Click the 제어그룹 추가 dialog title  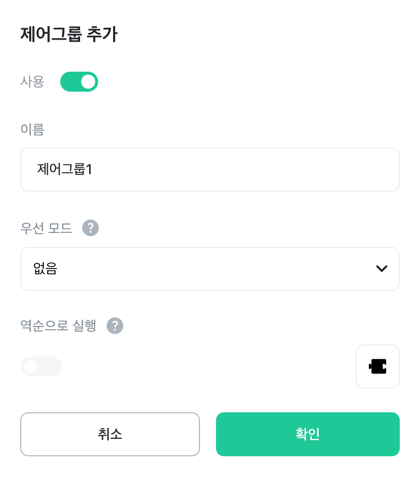coord(69,34)
